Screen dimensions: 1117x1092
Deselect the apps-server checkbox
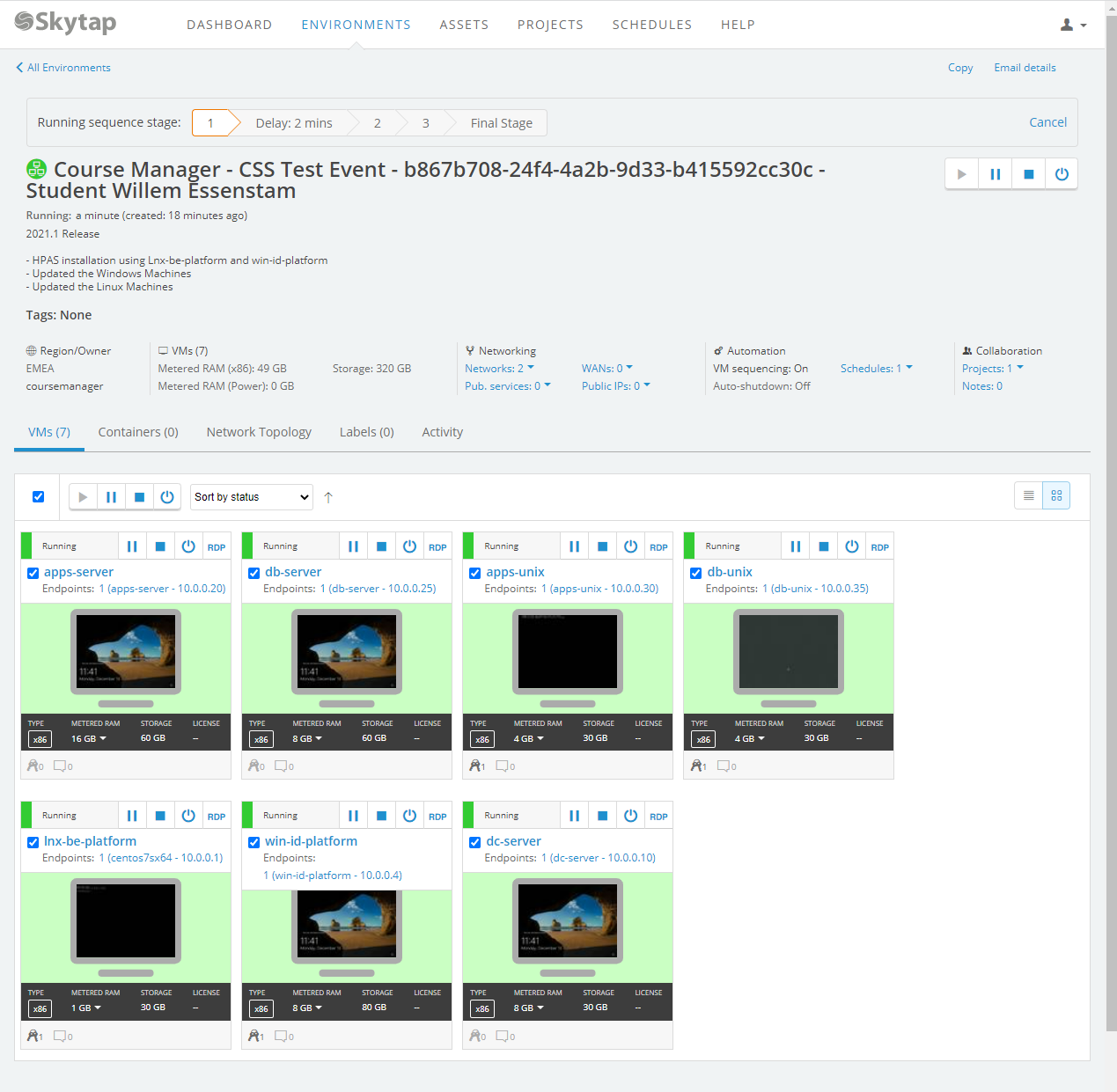[x=33, y=573]
